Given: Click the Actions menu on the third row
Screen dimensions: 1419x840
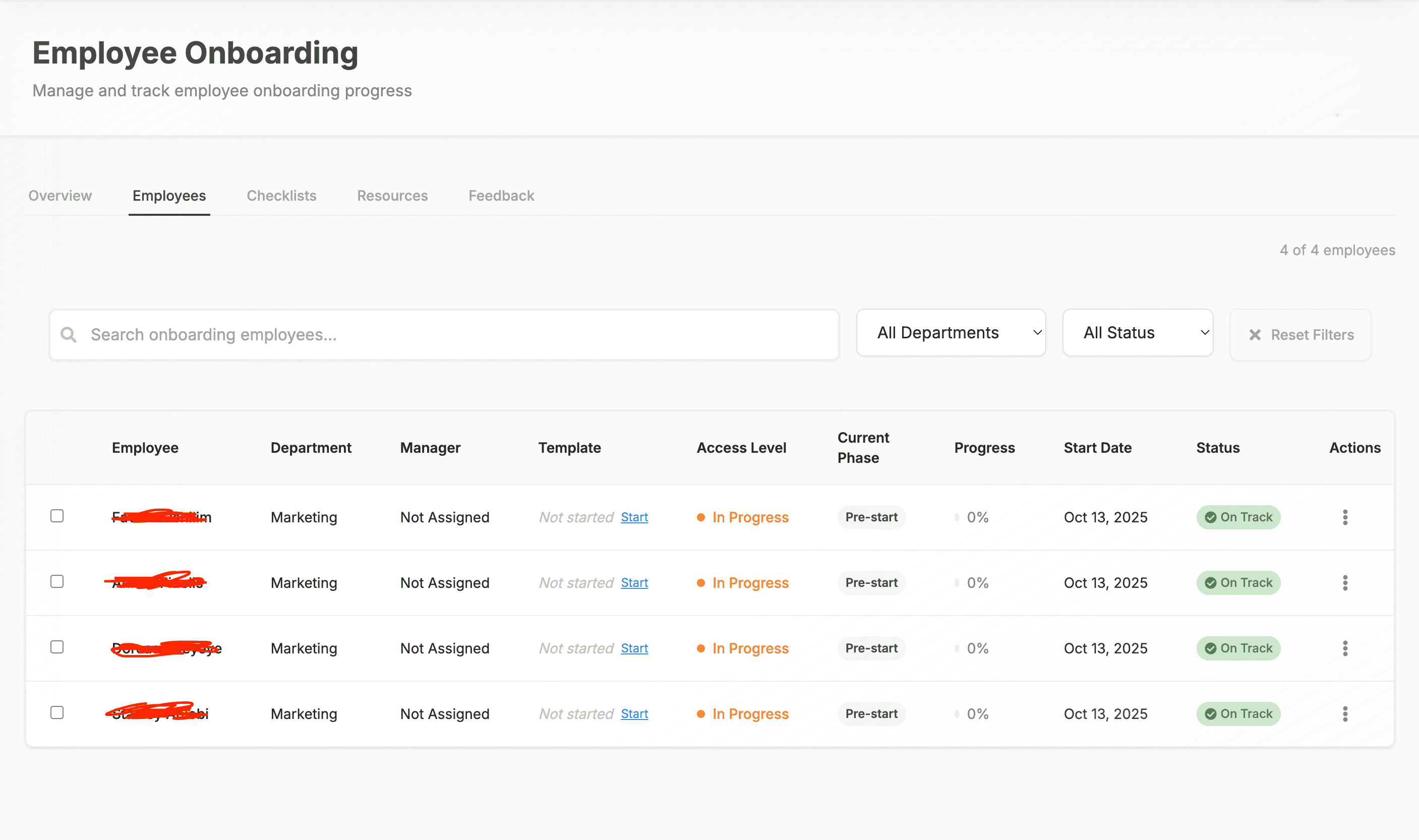Looking at the screenshot, I should click(1345, 648).
